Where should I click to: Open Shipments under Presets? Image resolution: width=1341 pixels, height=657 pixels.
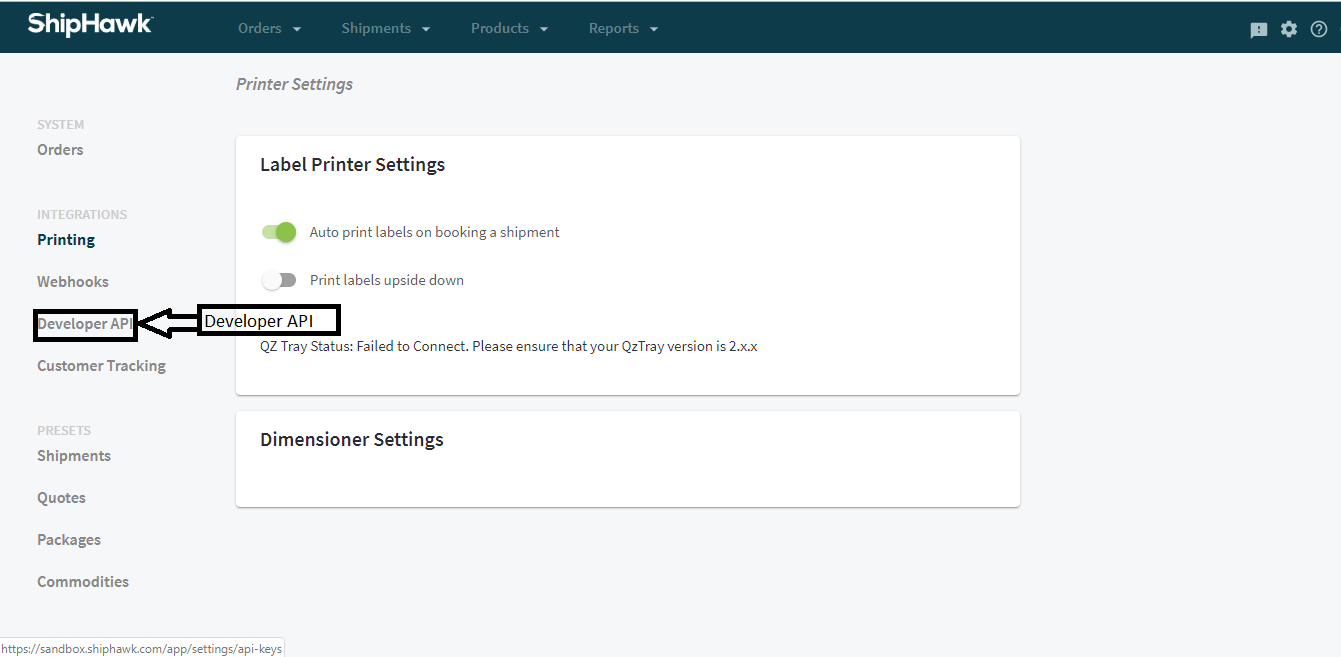(73, 455)
